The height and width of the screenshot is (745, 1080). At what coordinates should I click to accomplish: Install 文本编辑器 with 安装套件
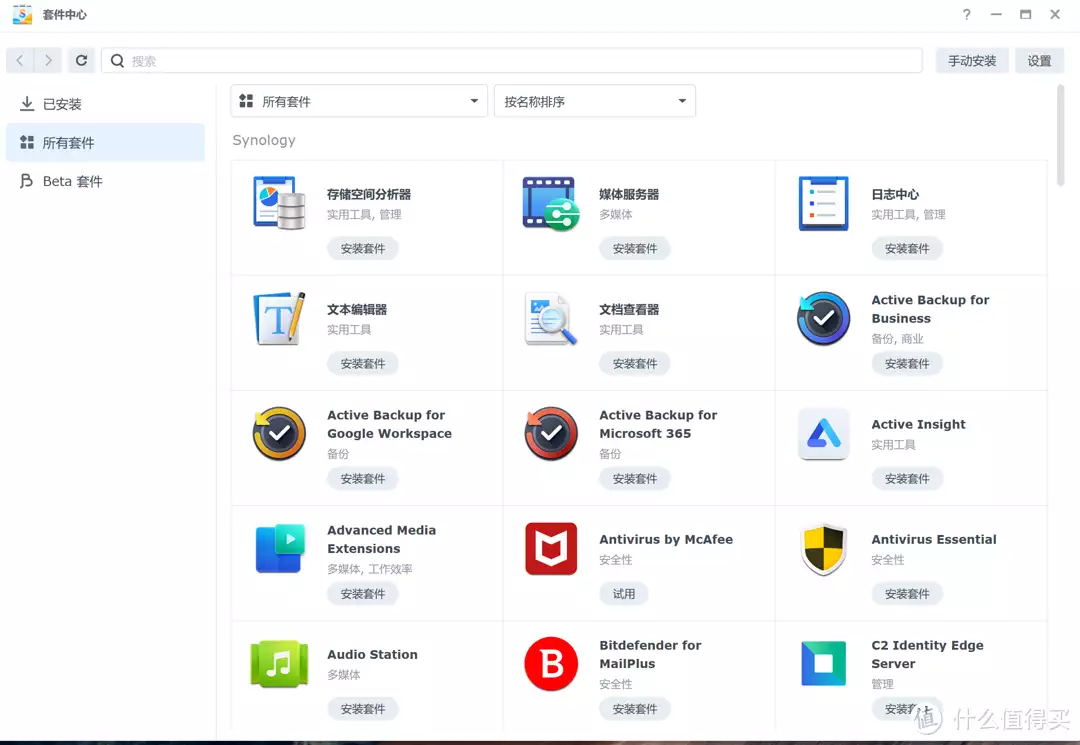362,364
